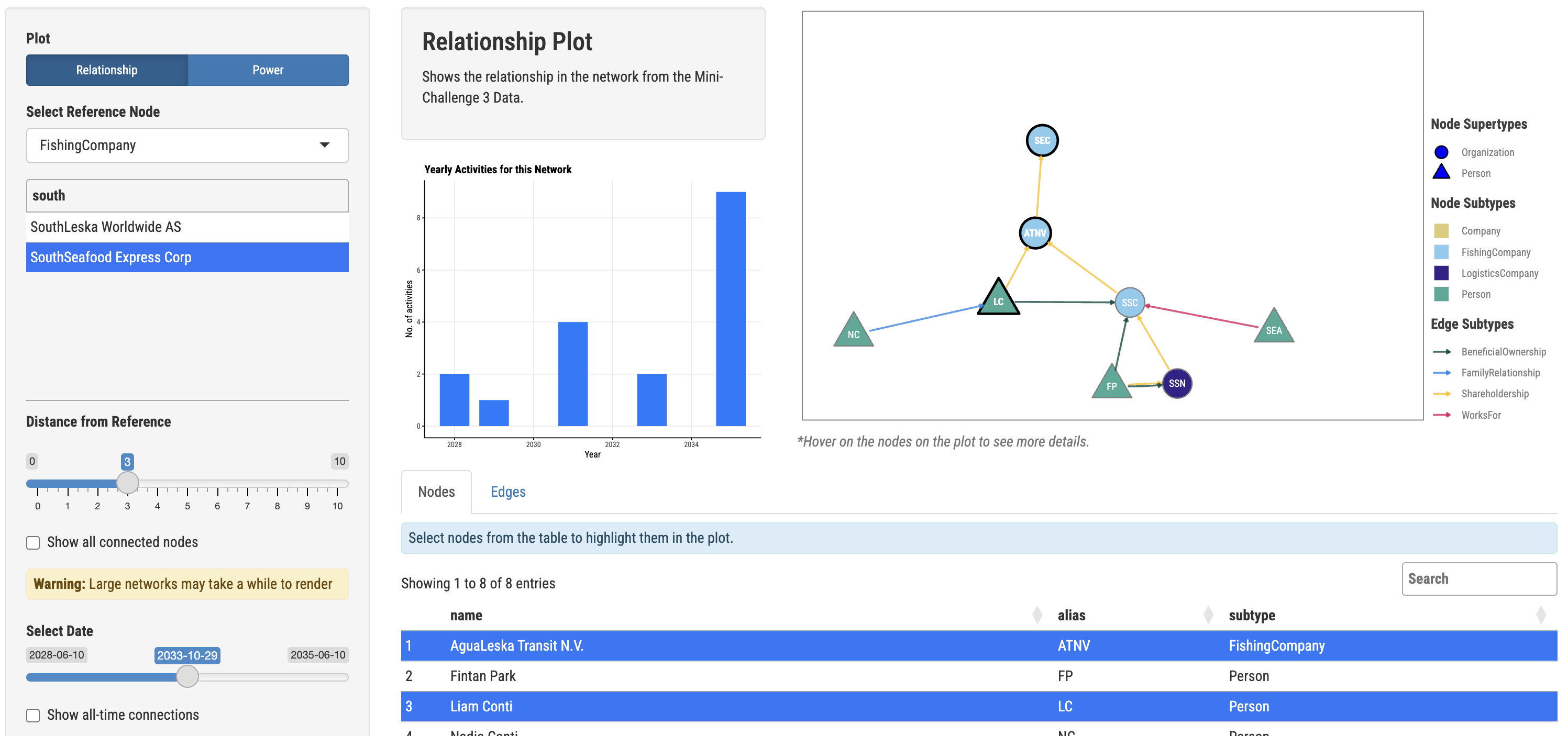Viewport: 1568px width, 736px height.
Task: Switch plot to Power mode
Action: (x=268, y=70)
